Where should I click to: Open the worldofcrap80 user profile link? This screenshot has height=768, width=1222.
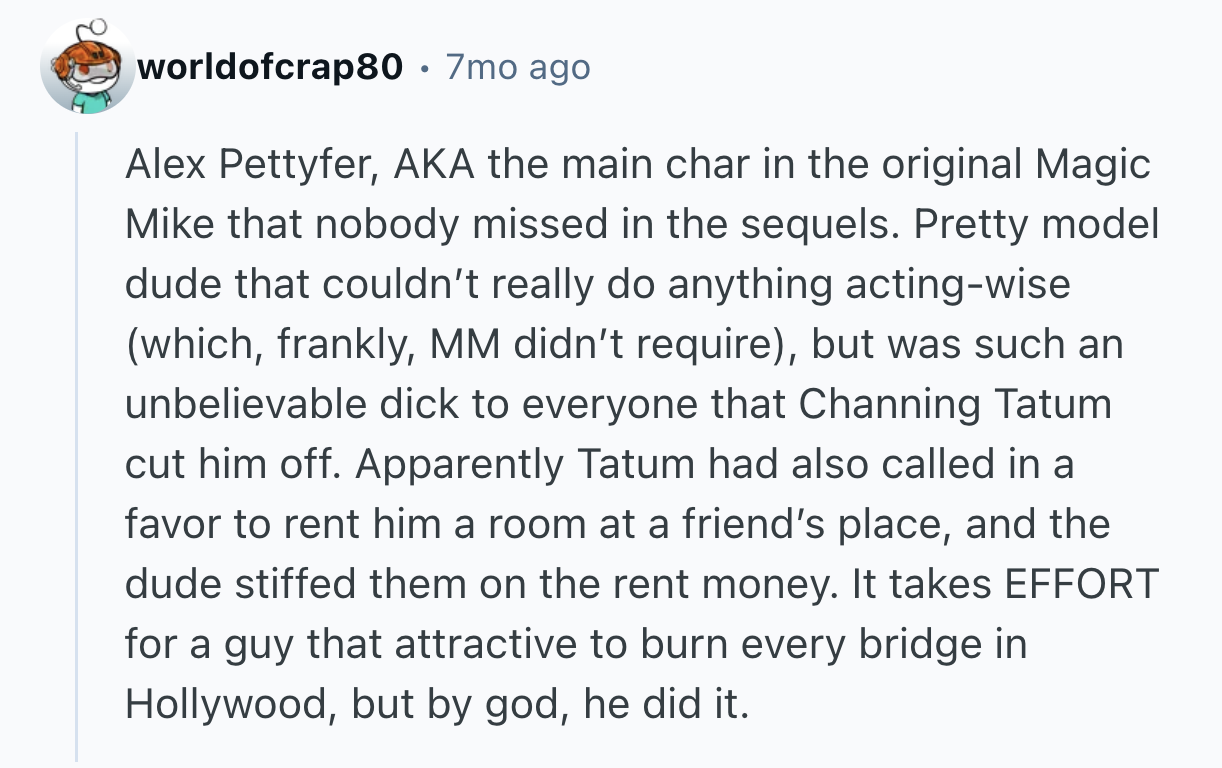click(271, 67)
